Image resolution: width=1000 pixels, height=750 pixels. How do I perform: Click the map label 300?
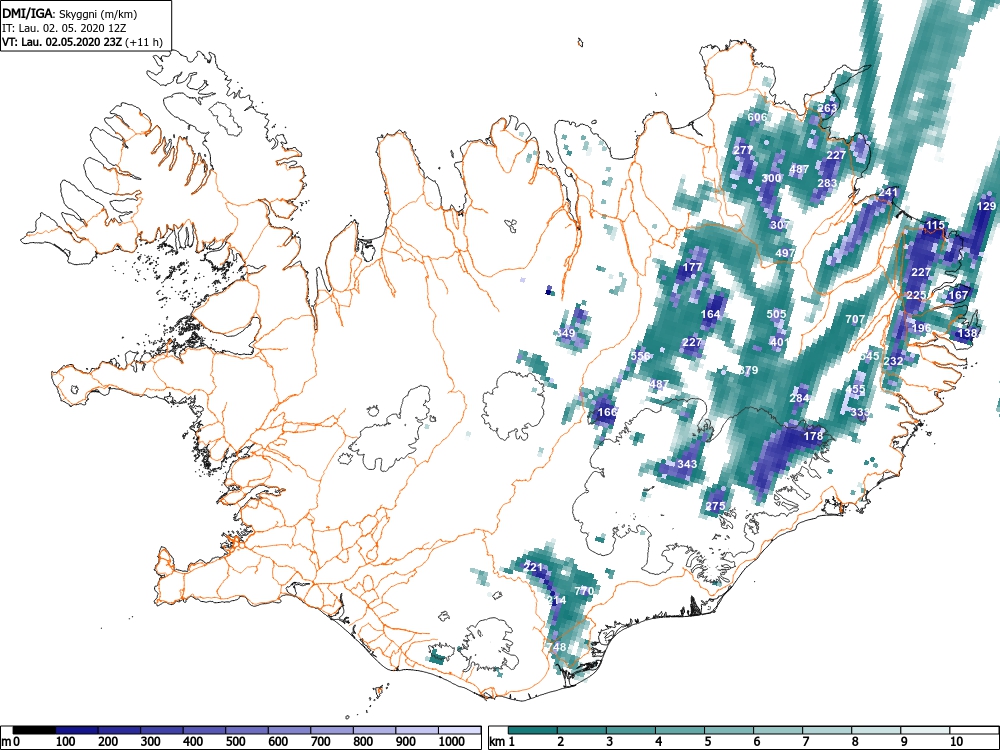click(771, 178)
